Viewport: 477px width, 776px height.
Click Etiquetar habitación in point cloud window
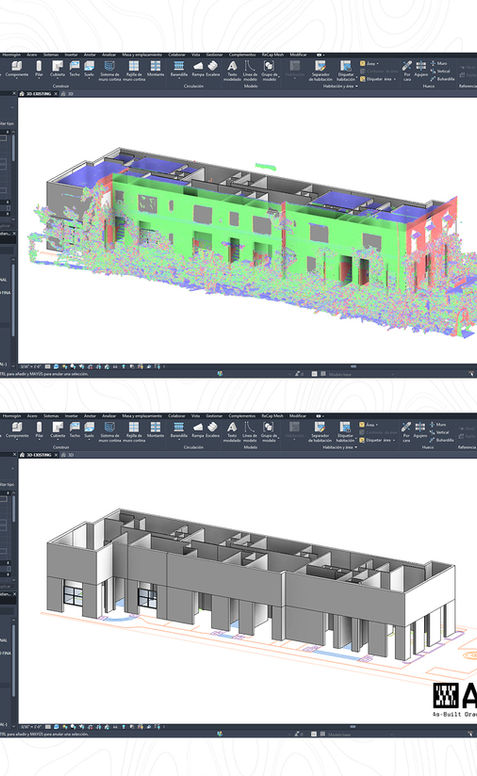click(x=345, y=71)
